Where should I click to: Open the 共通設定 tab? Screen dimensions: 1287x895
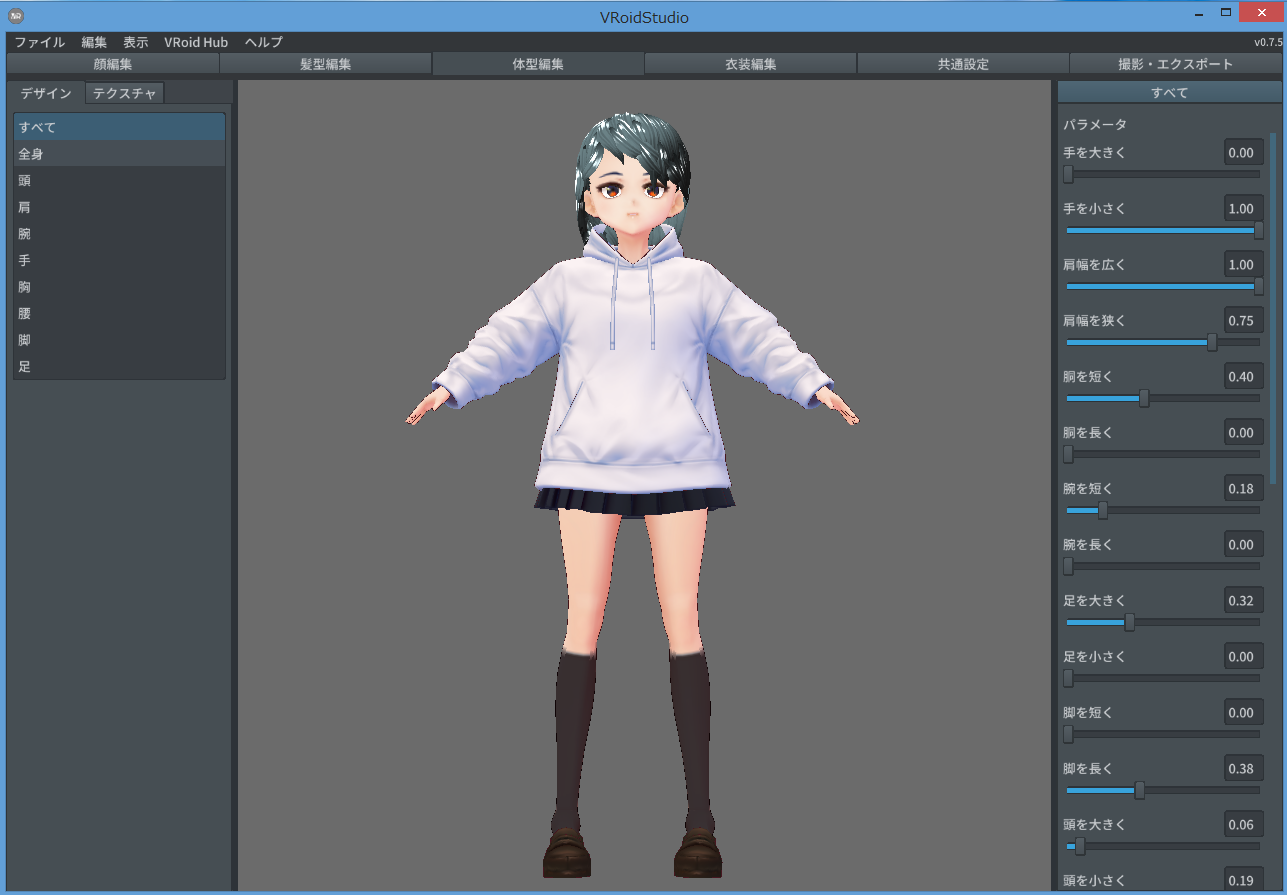(x=963, y=64)
